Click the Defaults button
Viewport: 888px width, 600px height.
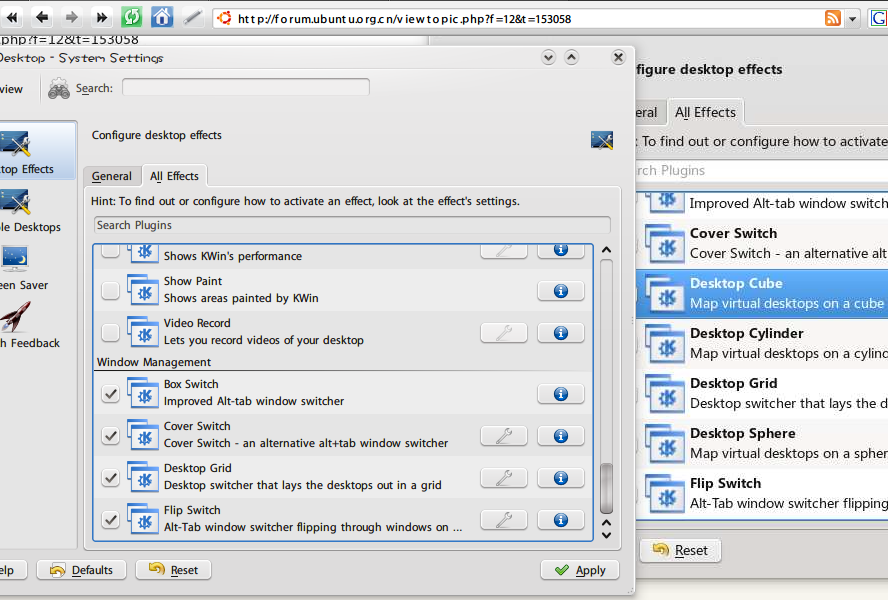(x=82, y=570)
